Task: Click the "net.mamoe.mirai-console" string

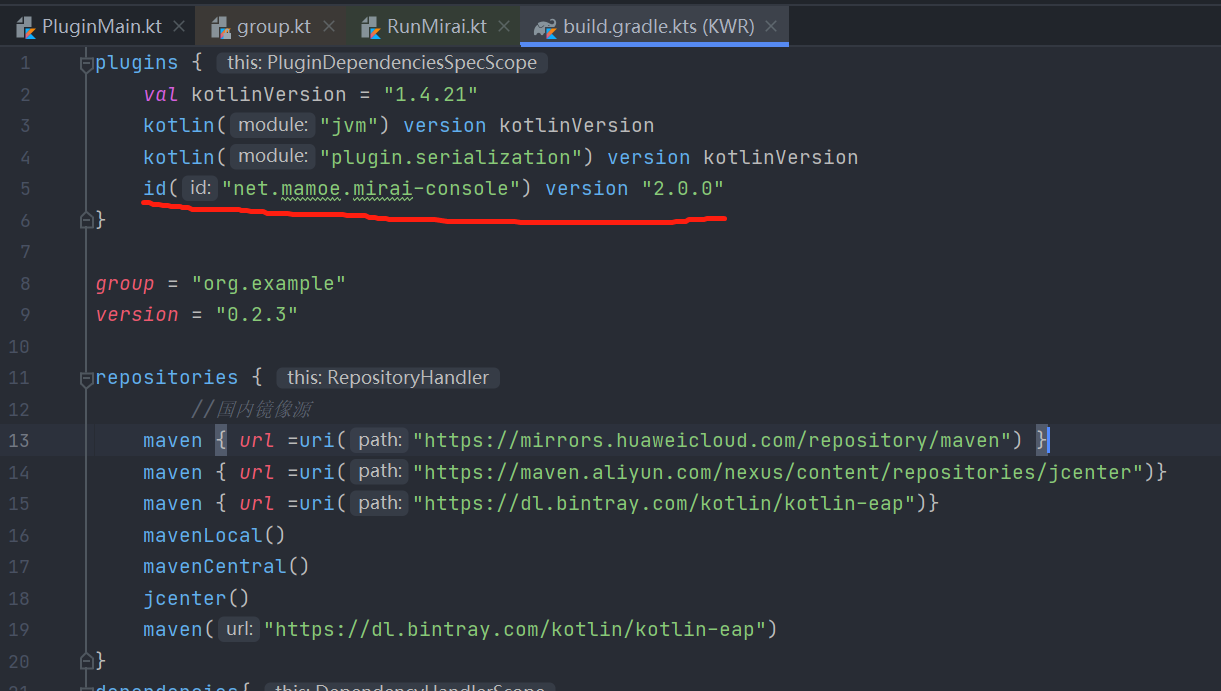Action: (371, 188)
